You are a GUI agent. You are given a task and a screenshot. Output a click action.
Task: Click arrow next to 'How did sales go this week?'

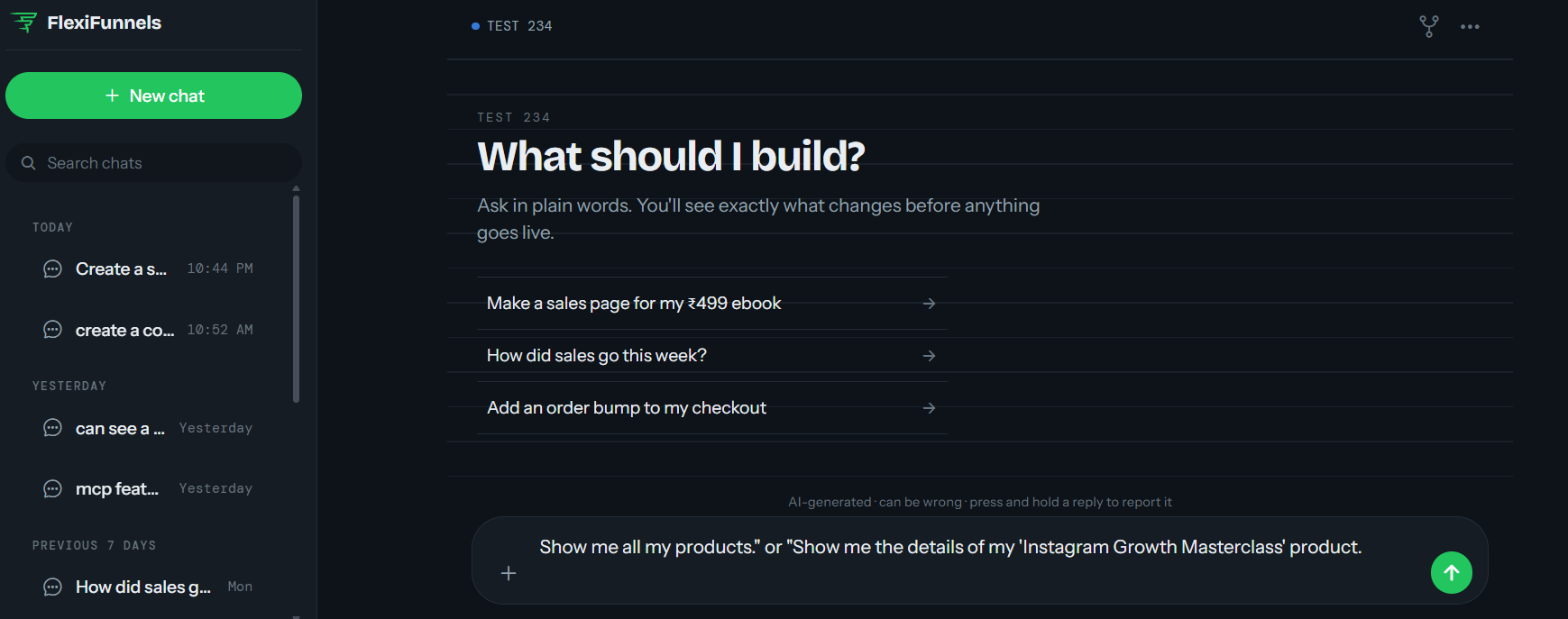[x=929, y=356]
